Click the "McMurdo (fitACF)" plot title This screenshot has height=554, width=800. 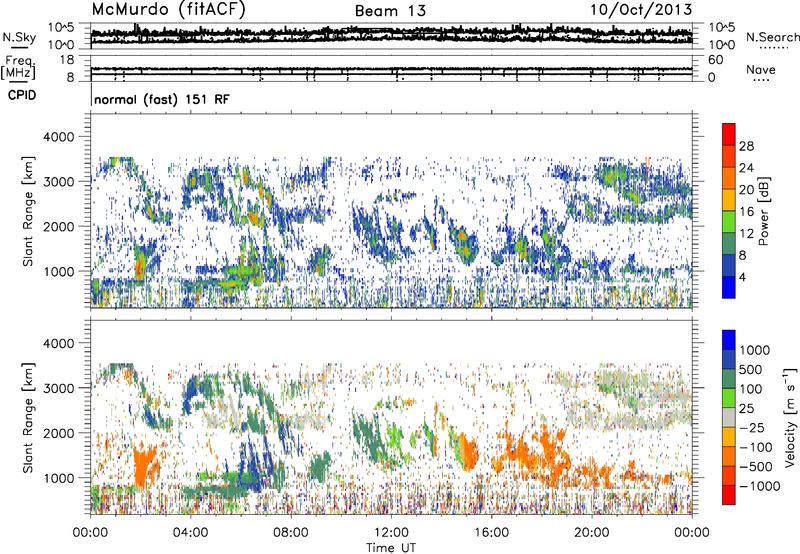[x=168, y=10]
